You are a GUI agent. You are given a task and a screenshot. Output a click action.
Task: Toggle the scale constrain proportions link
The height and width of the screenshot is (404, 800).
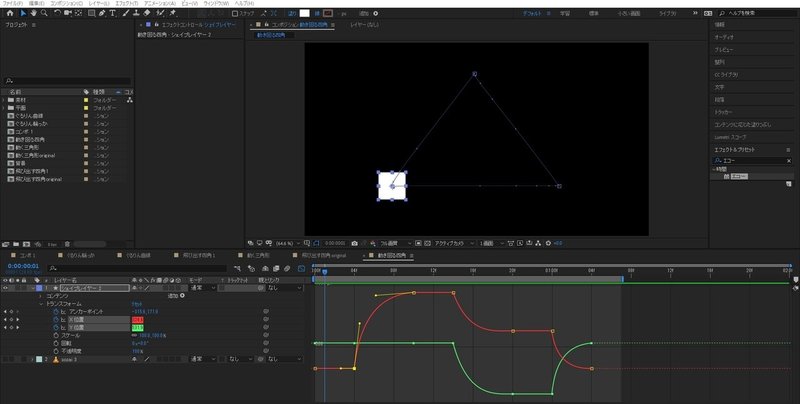[x=135, y=336]
